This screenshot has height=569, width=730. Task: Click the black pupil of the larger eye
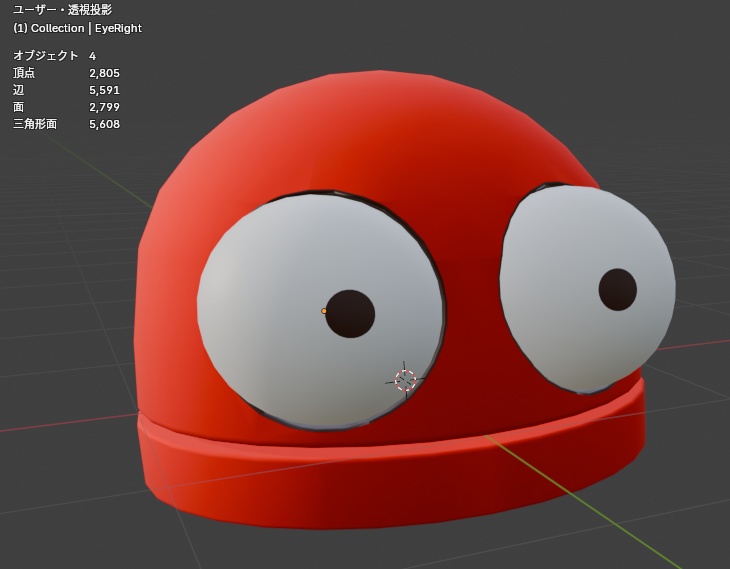(350, 314)
